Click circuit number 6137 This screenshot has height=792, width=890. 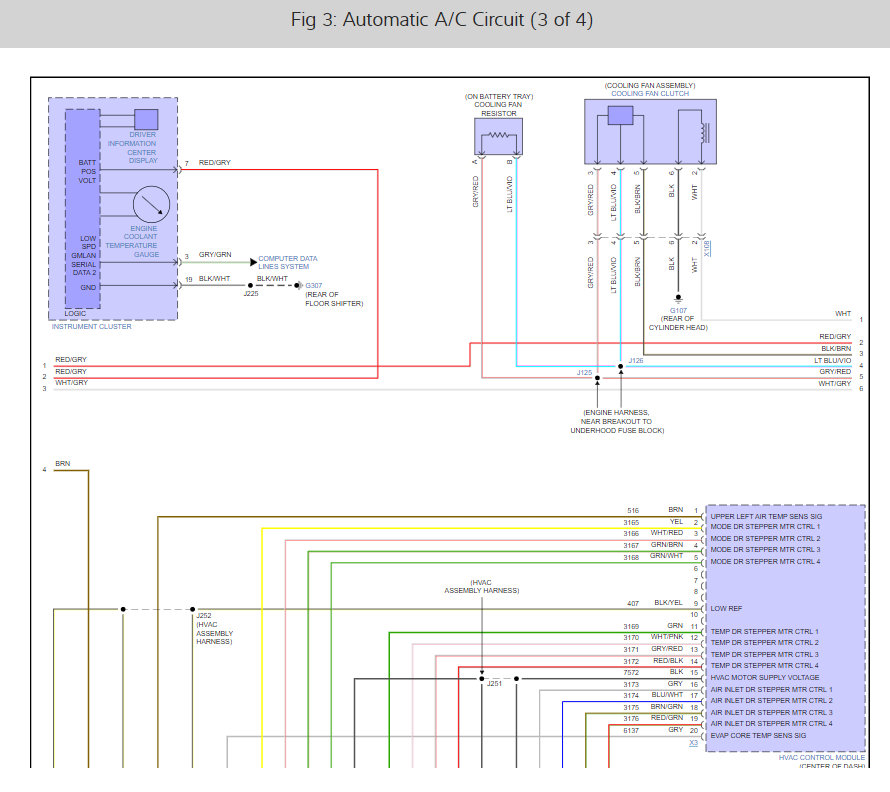631,731
